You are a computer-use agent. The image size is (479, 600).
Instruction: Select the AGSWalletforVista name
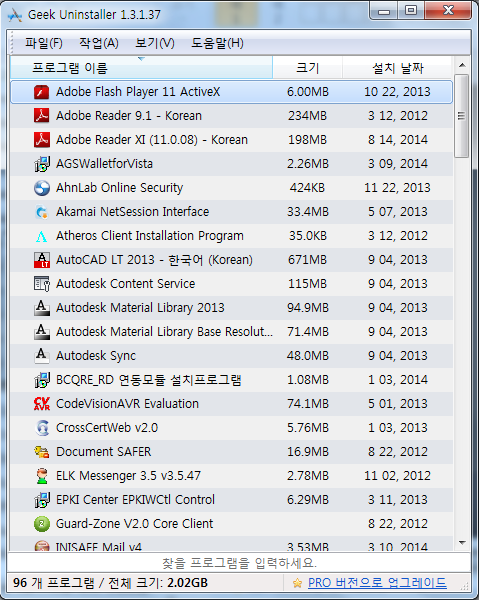click(104, 164)
